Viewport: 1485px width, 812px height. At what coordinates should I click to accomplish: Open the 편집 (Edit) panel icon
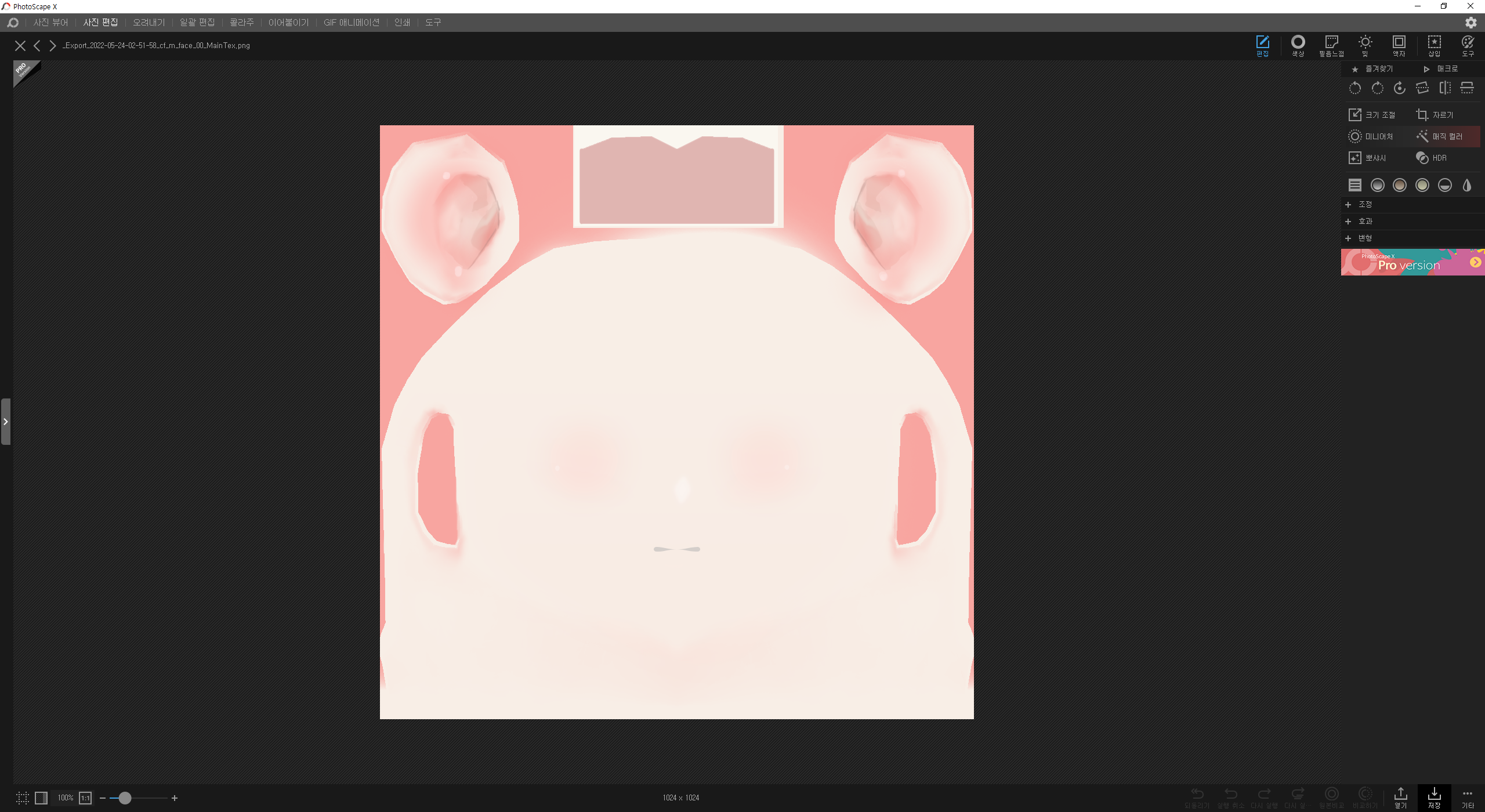click(1263, 46)
